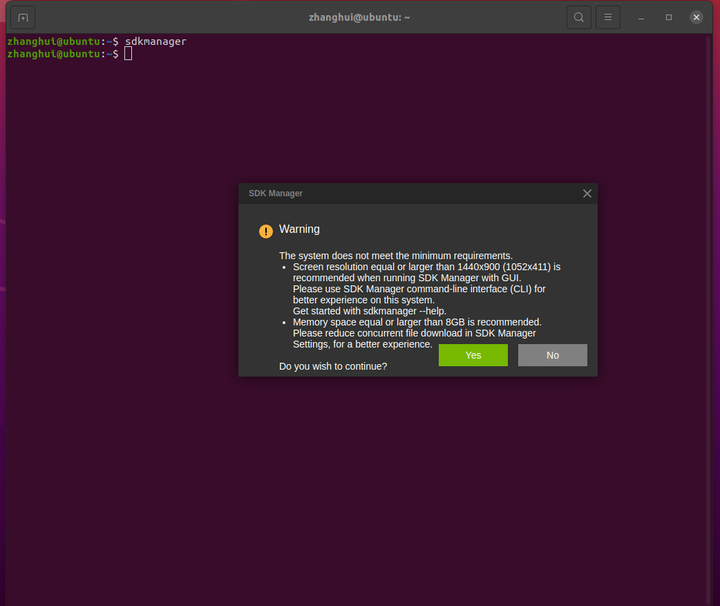Click the yellow warning exclamation icon

(x=266, y=231)
